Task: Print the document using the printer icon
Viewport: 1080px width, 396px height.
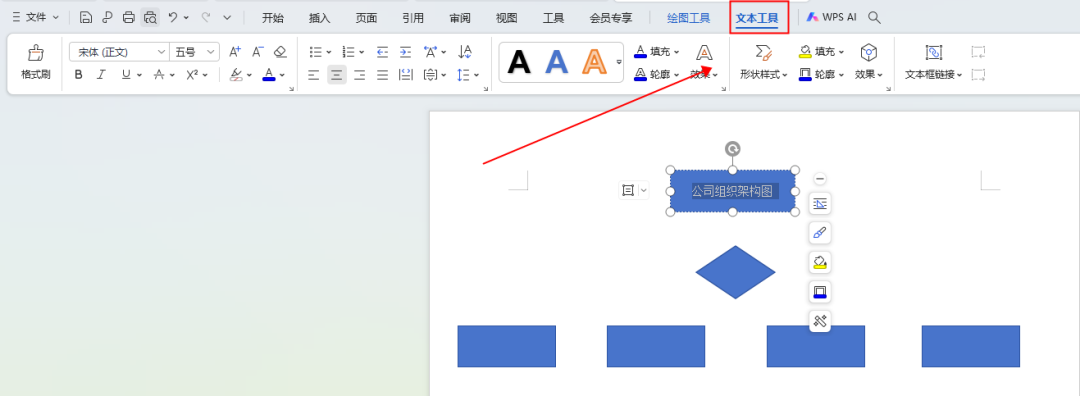Action: coord(129,18)
